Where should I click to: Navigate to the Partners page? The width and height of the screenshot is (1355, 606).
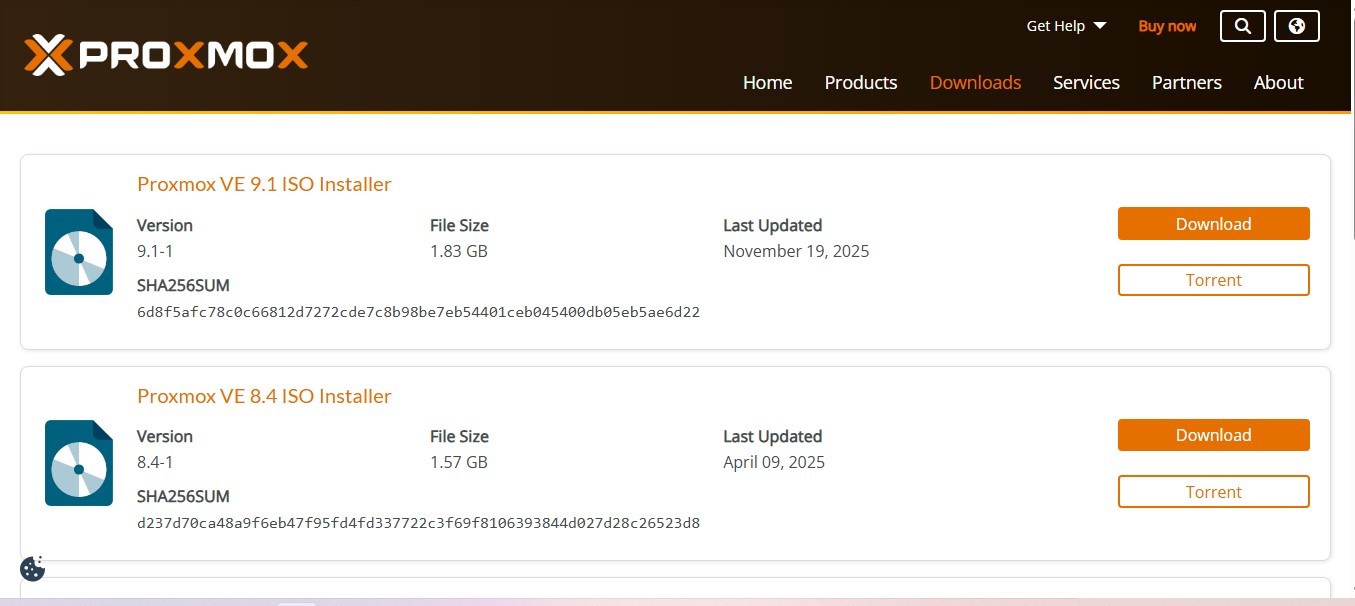(1186, 83)
